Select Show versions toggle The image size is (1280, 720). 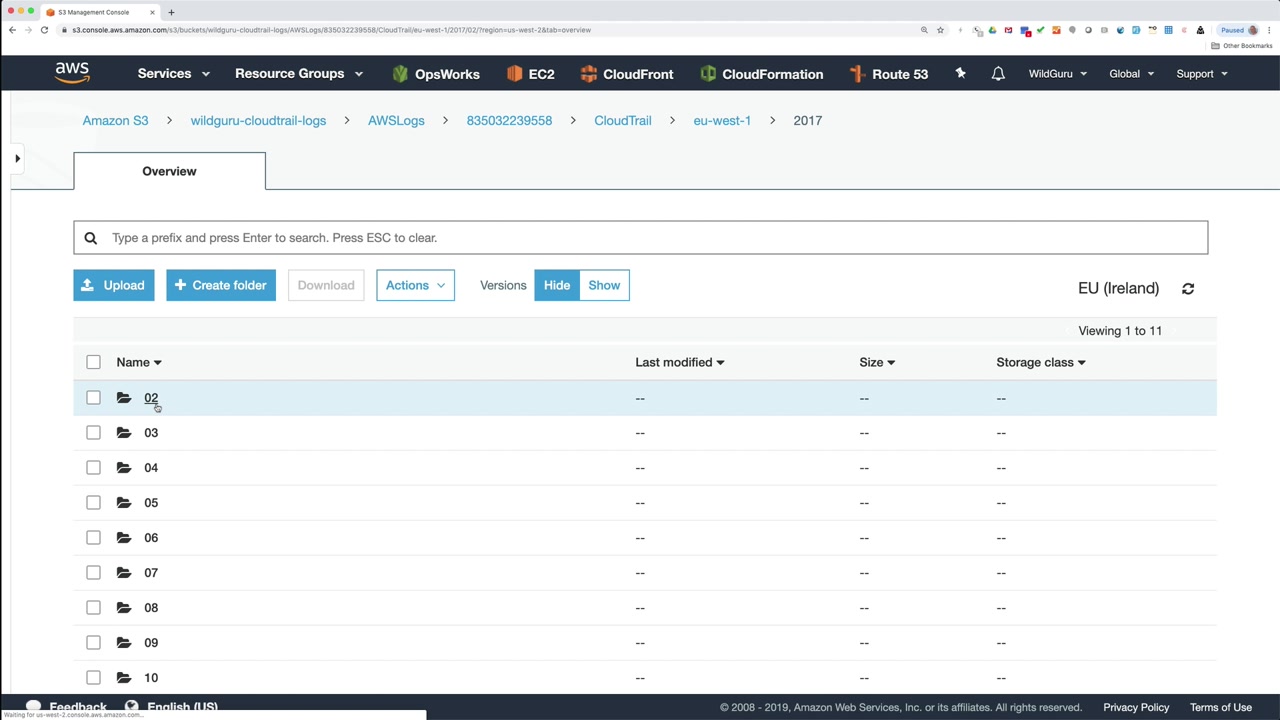click(x=604, y=285)
